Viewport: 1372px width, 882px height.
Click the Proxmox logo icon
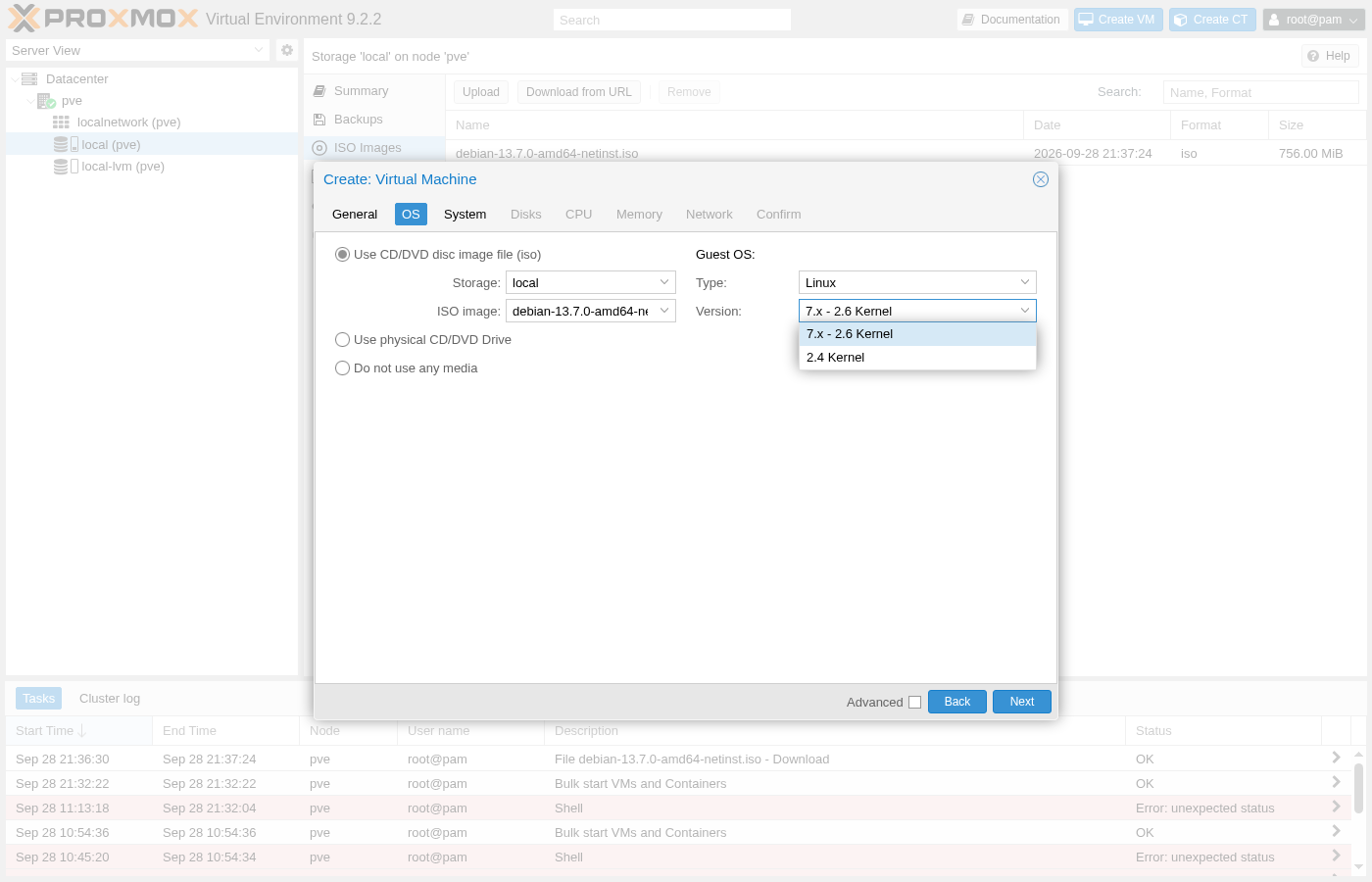[24, 19]
